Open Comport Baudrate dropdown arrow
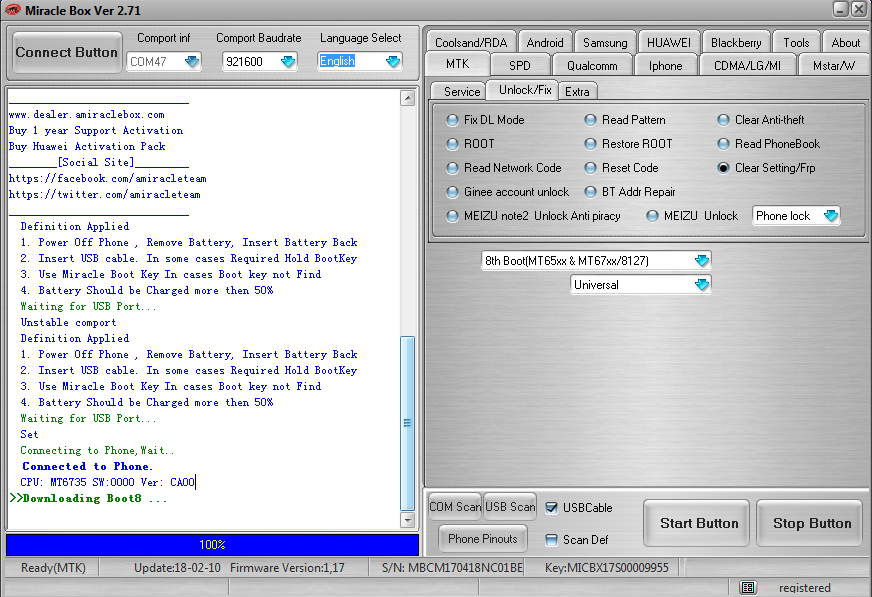The width and height of the screenshot is (872, 597). tap(288, 61)
